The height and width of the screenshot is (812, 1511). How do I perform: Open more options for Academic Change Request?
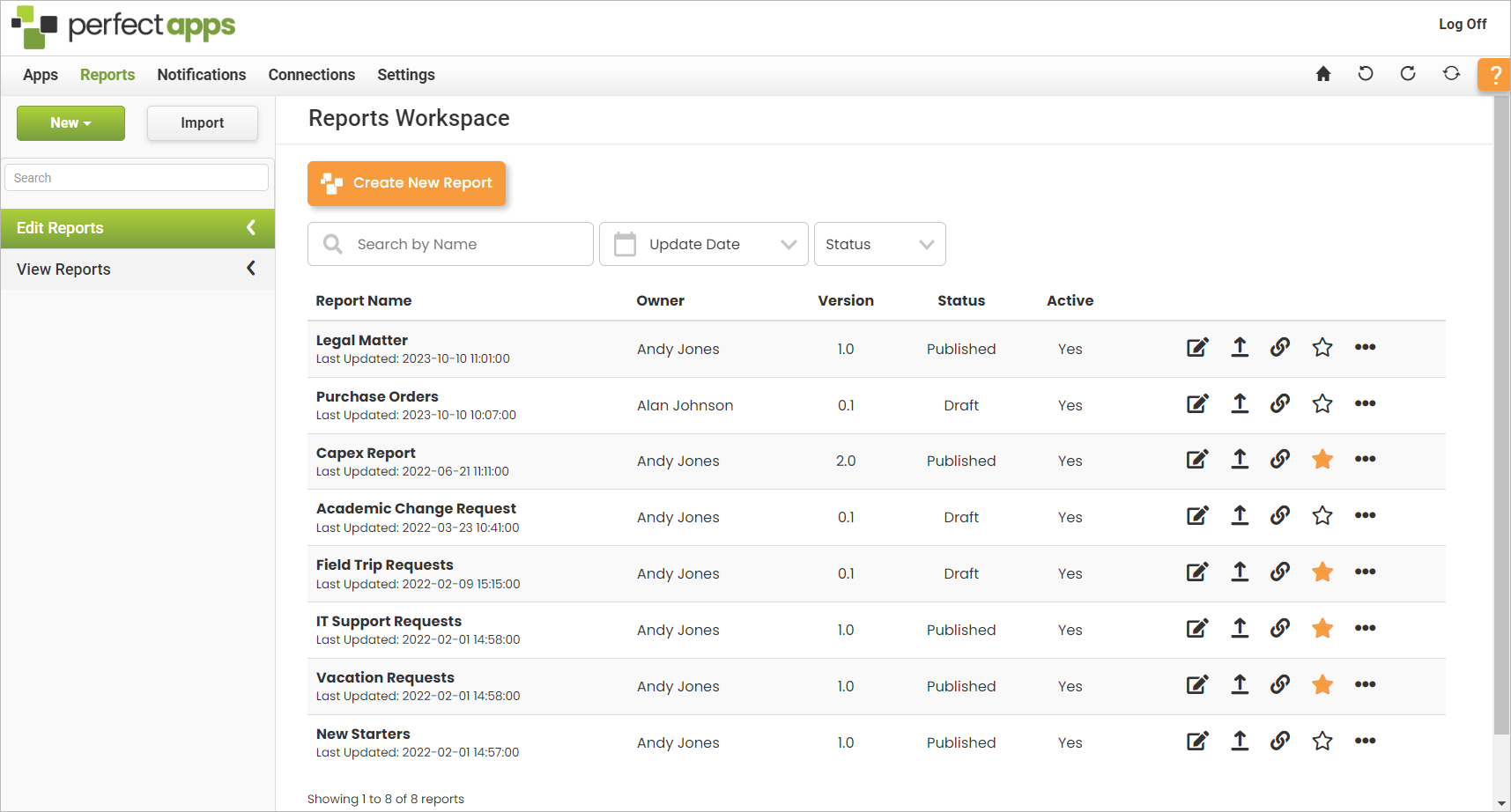(1365, 516)
